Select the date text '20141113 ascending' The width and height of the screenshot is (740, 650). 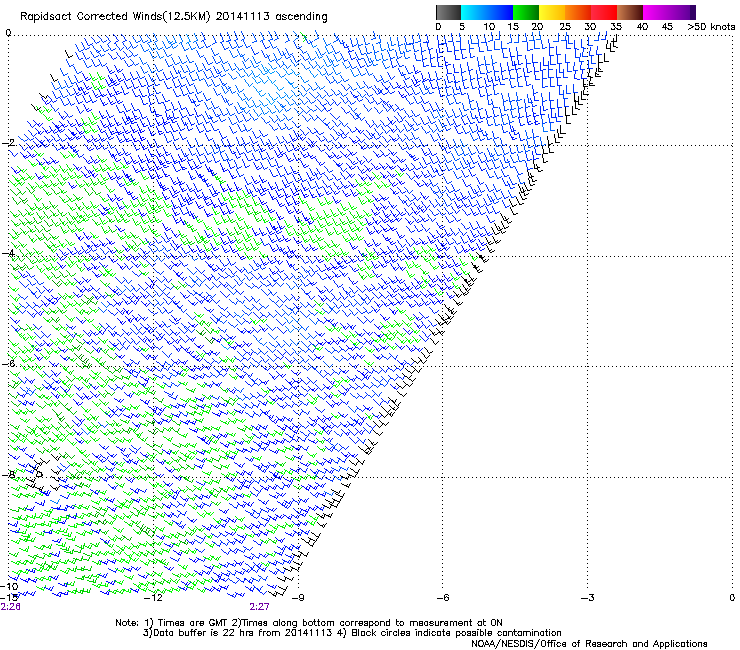[271, 17]
